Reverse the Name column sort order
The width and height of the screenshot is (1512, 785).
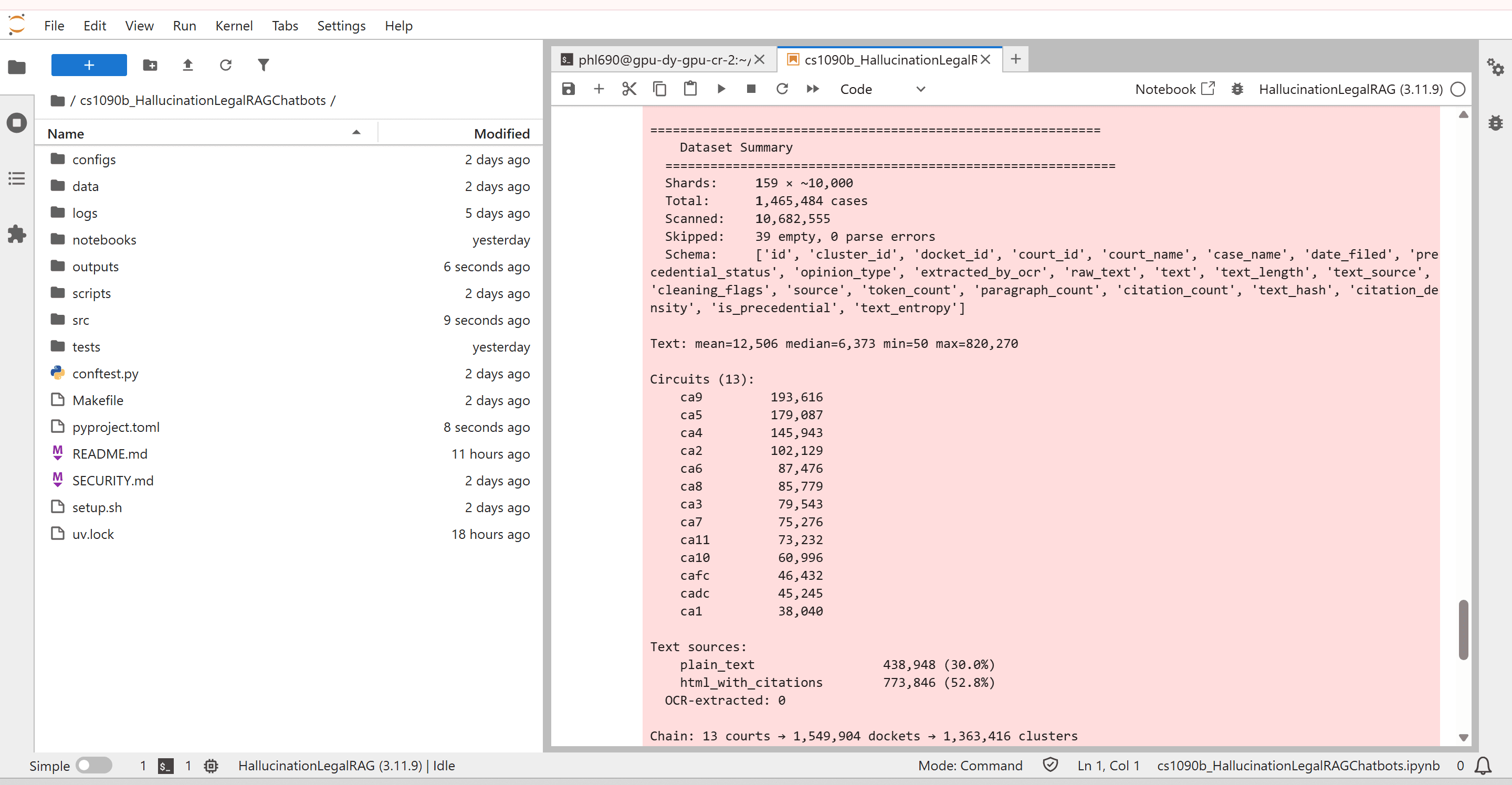(356, 133)
